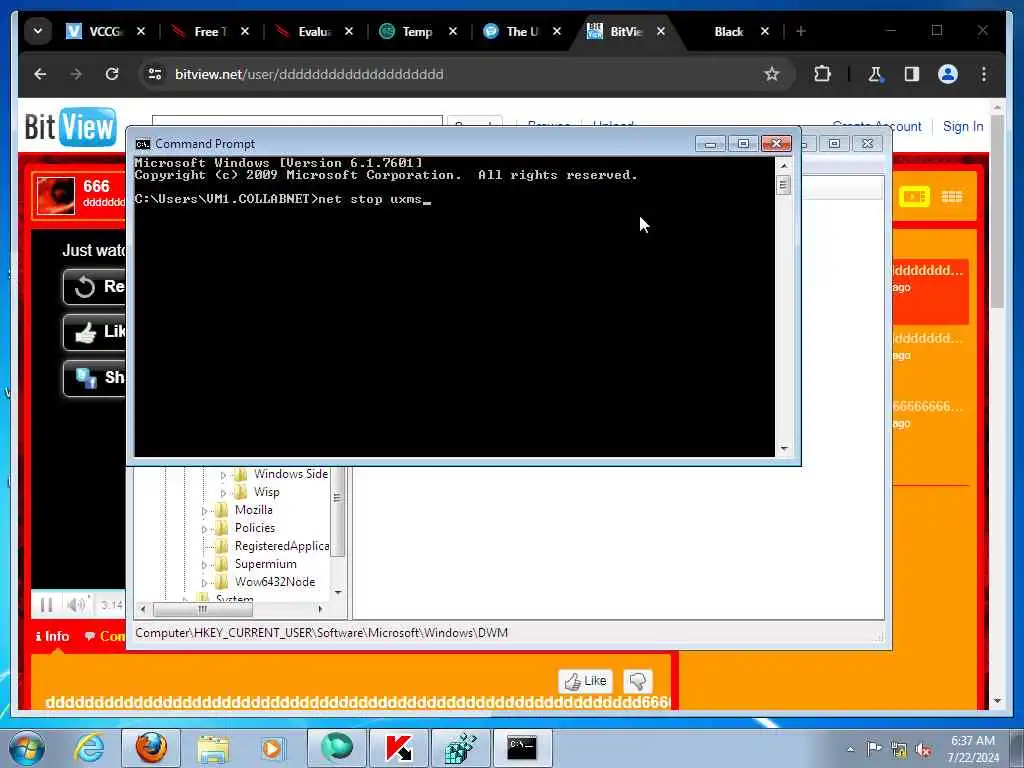The image size is (1024, 768).
Task: Click the thumbs-down dislike button
Action: point(637,681)
